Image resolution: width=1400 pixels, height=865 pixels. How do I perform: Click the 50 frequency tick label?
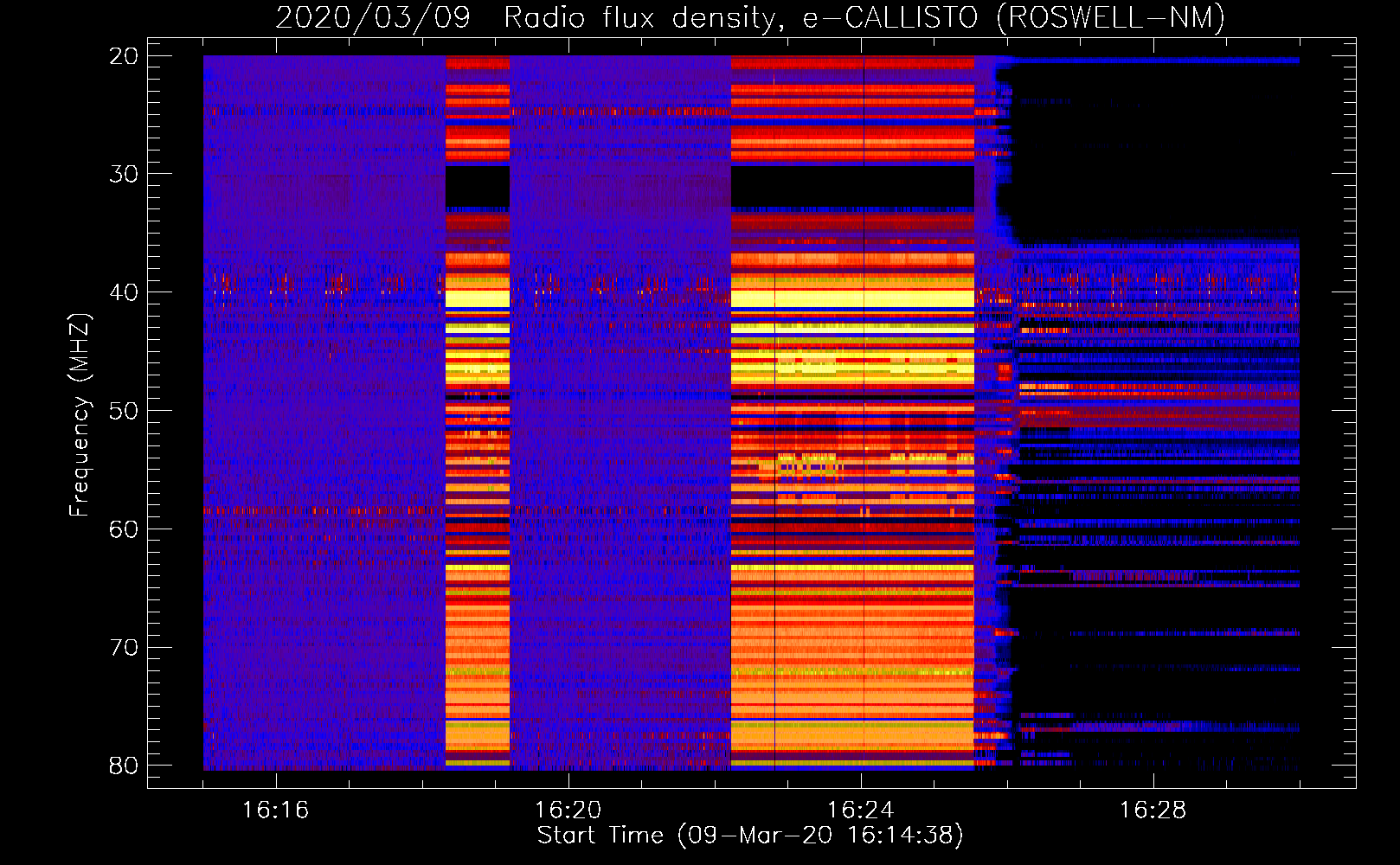[x=124, y=411]
